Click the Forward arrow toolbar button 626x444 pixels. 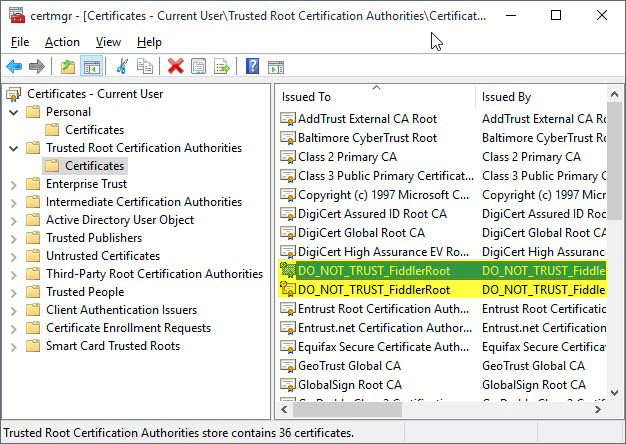[x=37, y=66]
